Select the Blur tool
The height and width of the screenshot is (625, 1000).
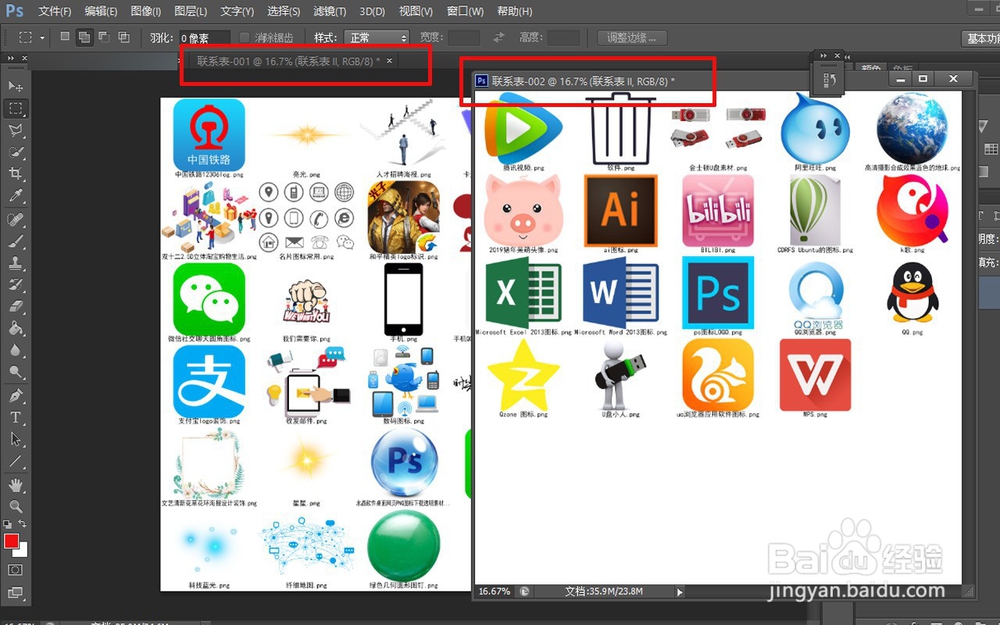pos(15,350)
